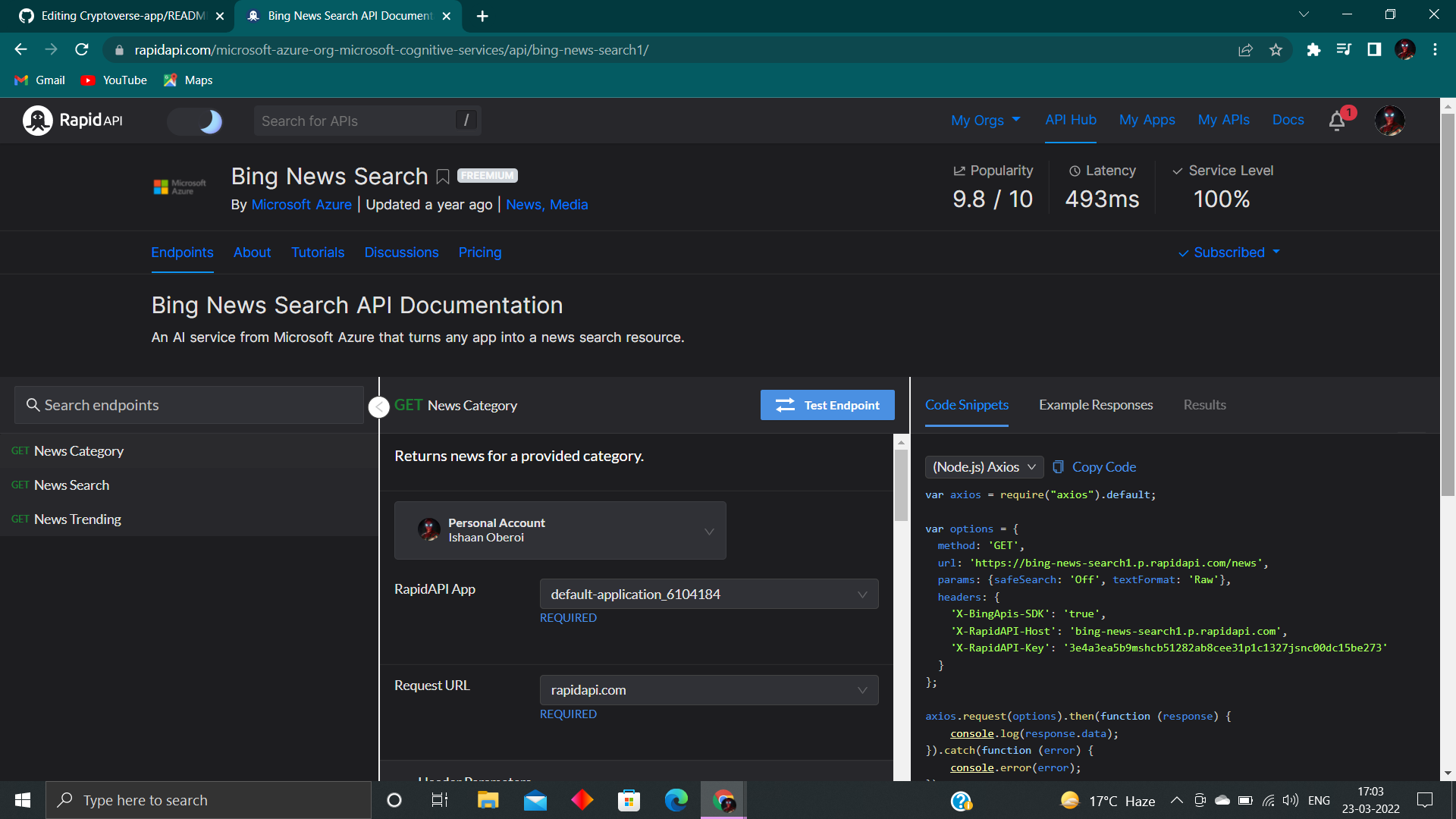Click the Windows taskbar search box
This screenshot has height=819, width=1456.
pyautogui.click(x=209, y=800)
